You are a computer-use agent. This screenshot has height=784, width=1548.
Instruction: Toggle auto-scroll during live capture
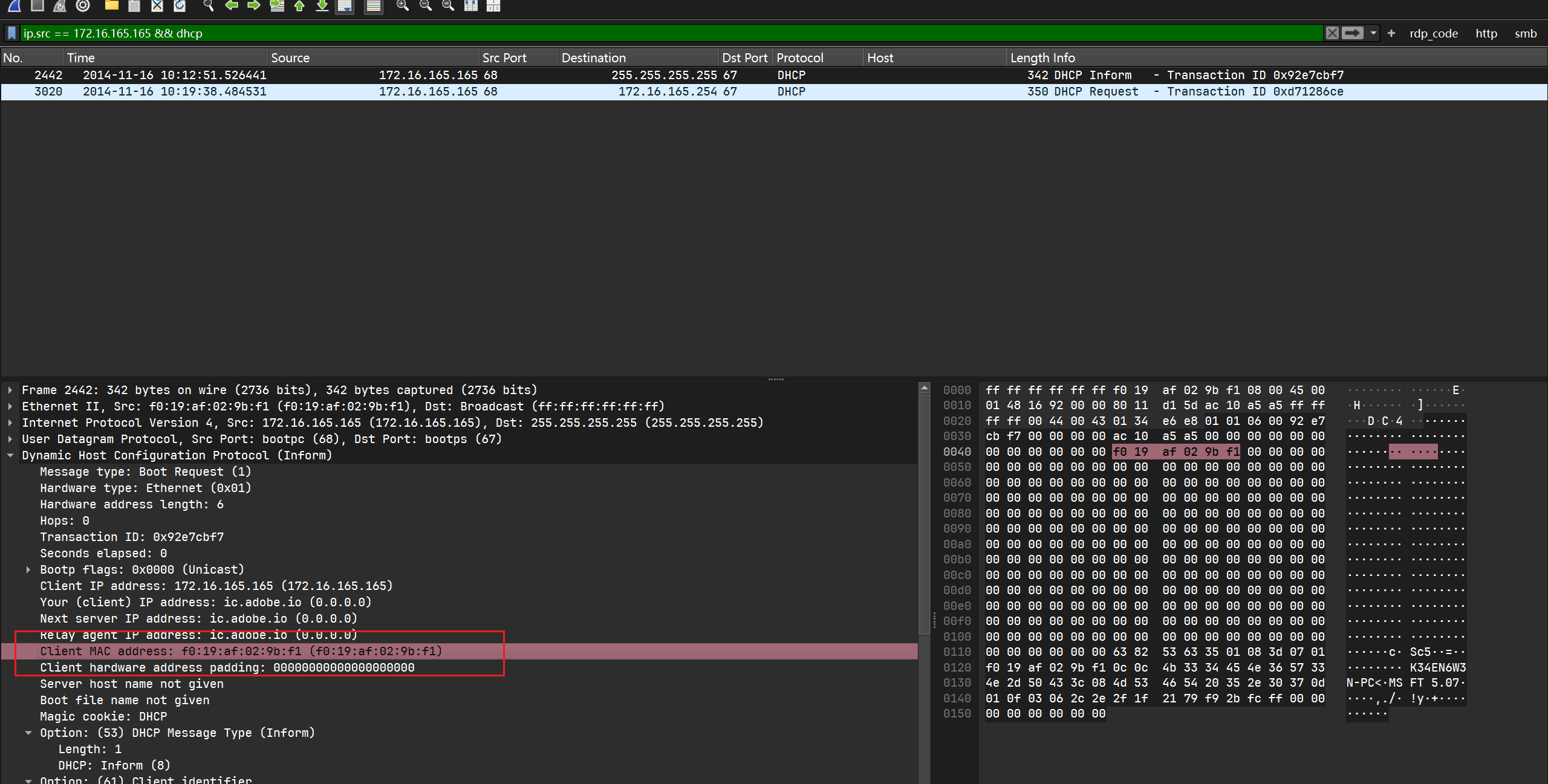point(345,6)
